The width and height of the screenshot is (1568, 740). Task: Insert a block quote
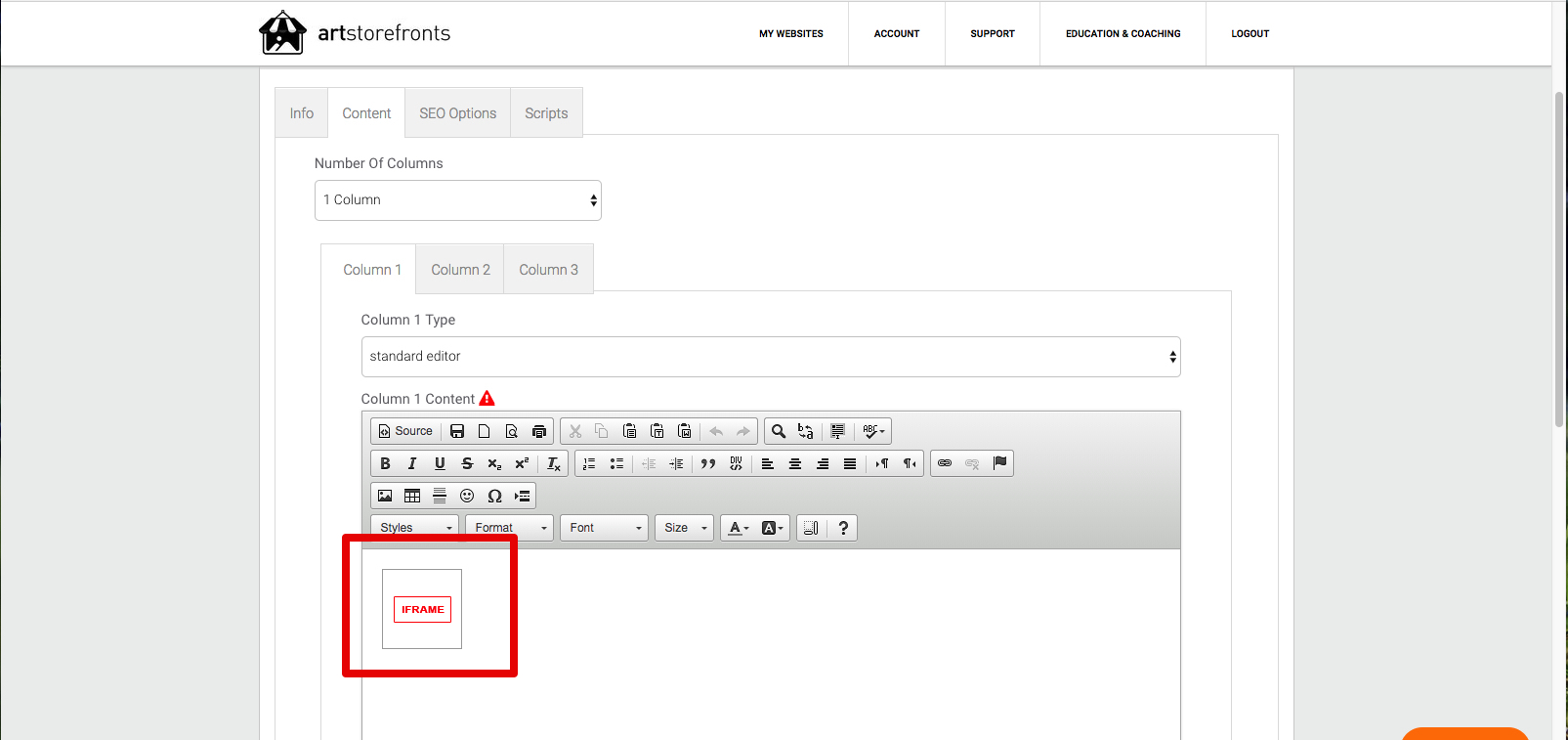click(x=708, y=463)
